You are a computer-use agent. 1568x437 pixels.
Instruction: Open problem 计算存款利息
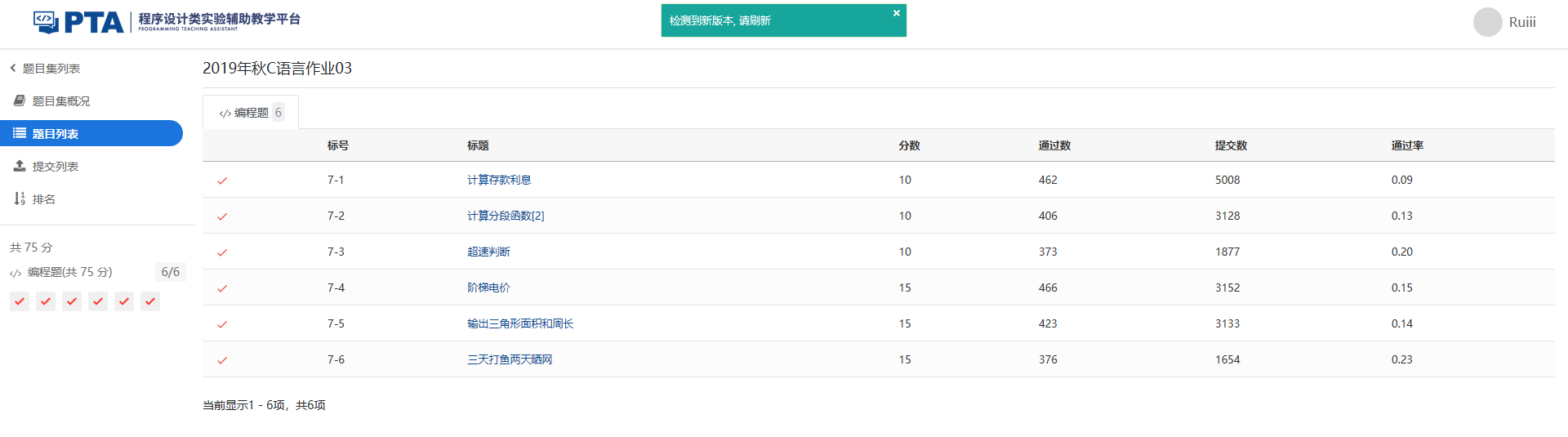pos(499,180)
